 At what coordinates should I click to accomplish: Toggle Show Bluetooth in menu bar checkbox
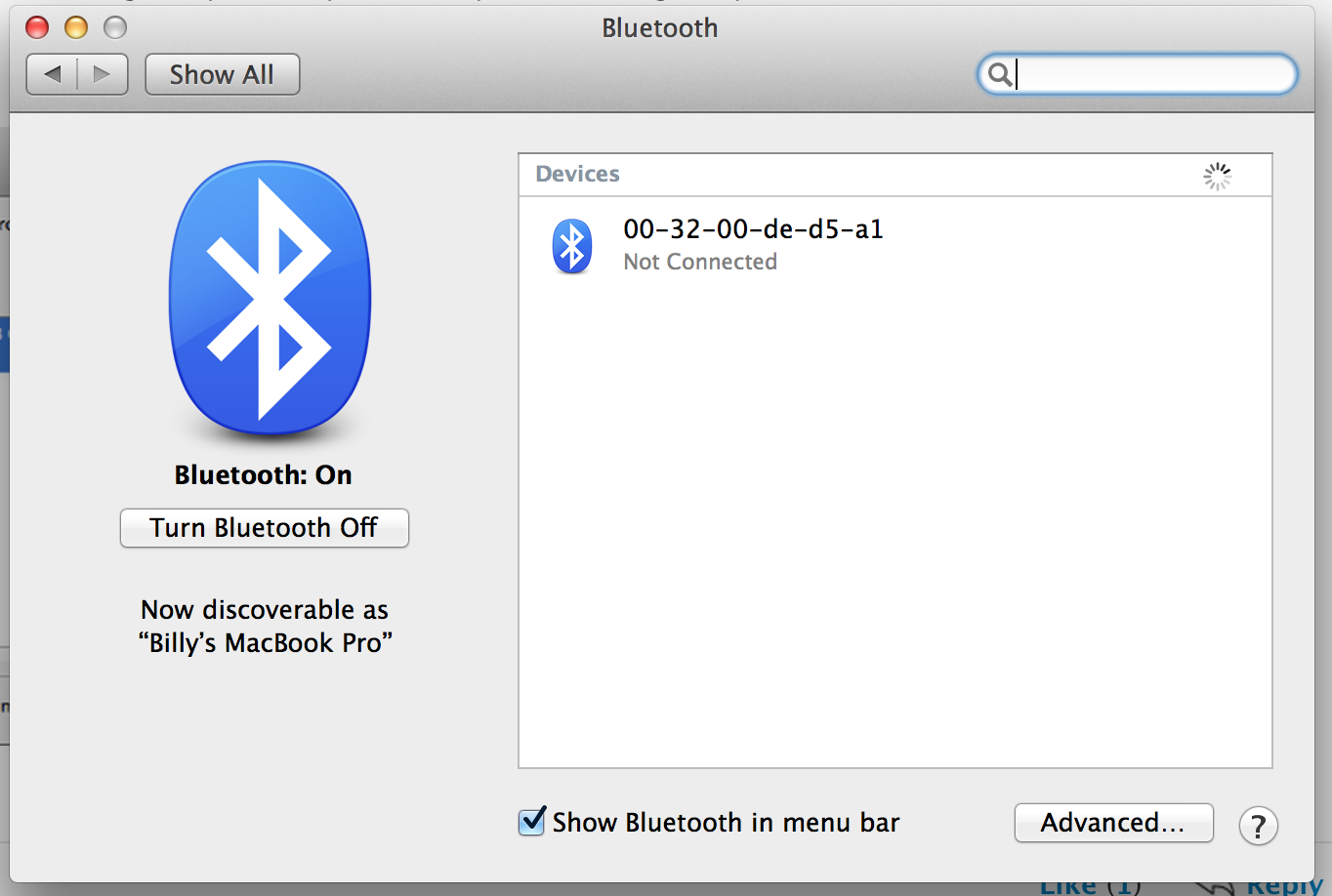531,822
